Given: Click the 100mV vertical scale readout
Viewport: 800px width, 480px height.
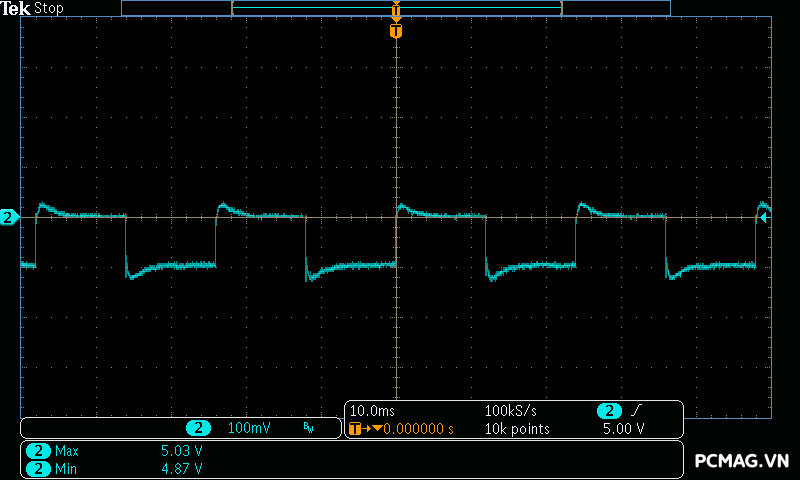Looking at the screenshot, I should (x=248, y=428).
